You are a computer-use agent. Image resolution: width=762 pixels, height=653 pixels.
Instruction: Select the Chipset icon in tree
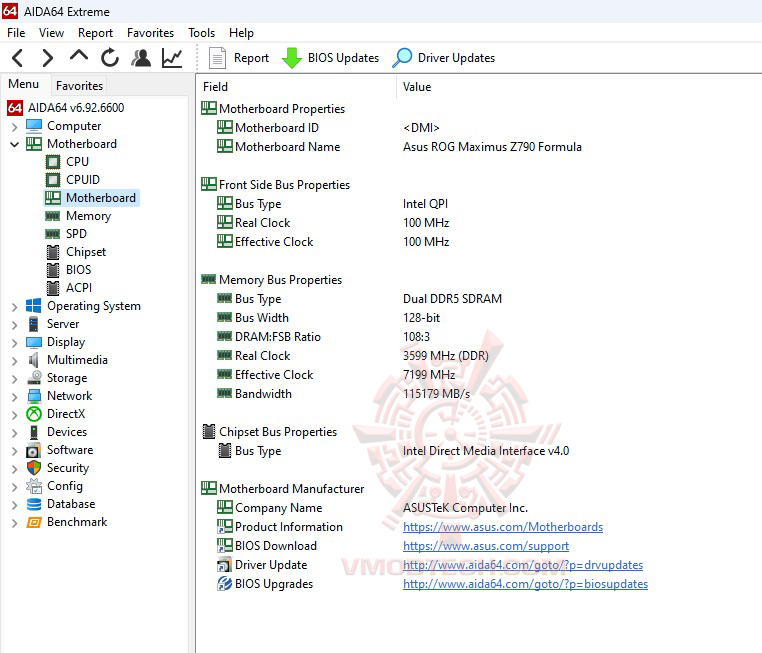[53, 252]
